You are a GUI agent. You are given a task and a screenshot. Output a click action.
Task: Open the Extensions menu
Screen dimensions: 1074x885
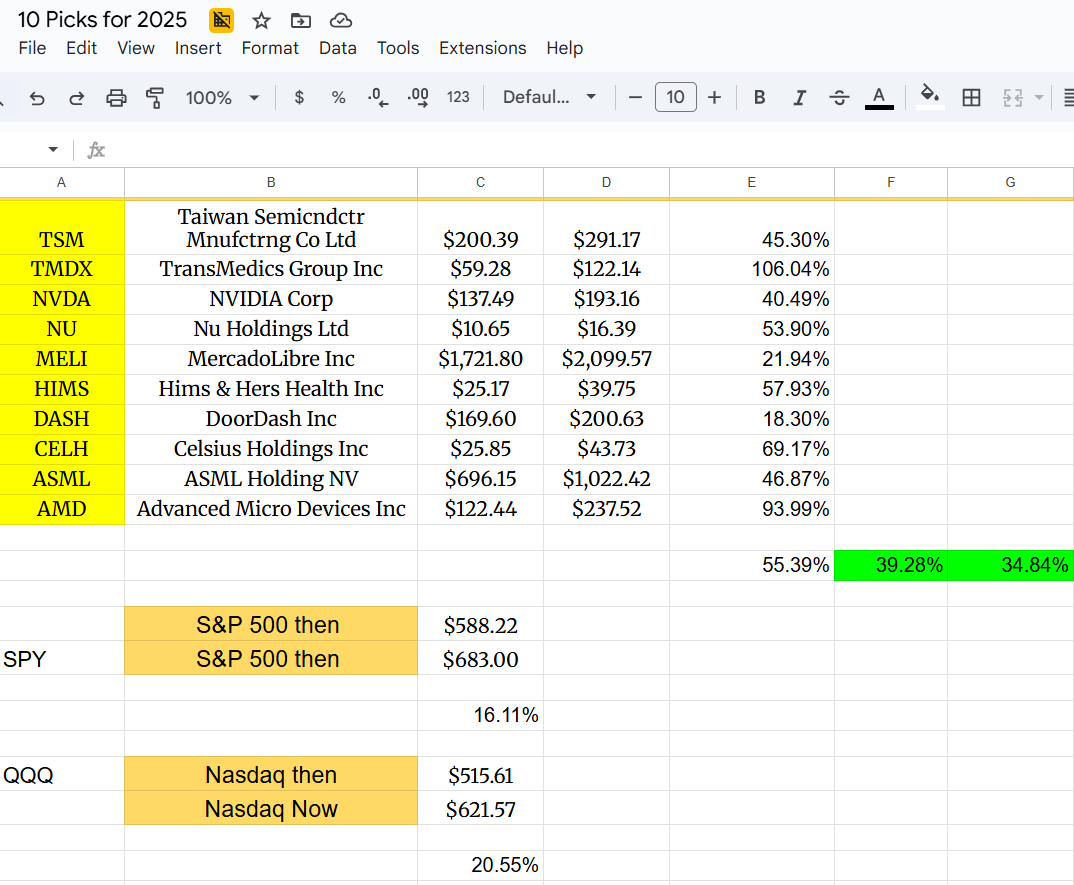(483, 48)
